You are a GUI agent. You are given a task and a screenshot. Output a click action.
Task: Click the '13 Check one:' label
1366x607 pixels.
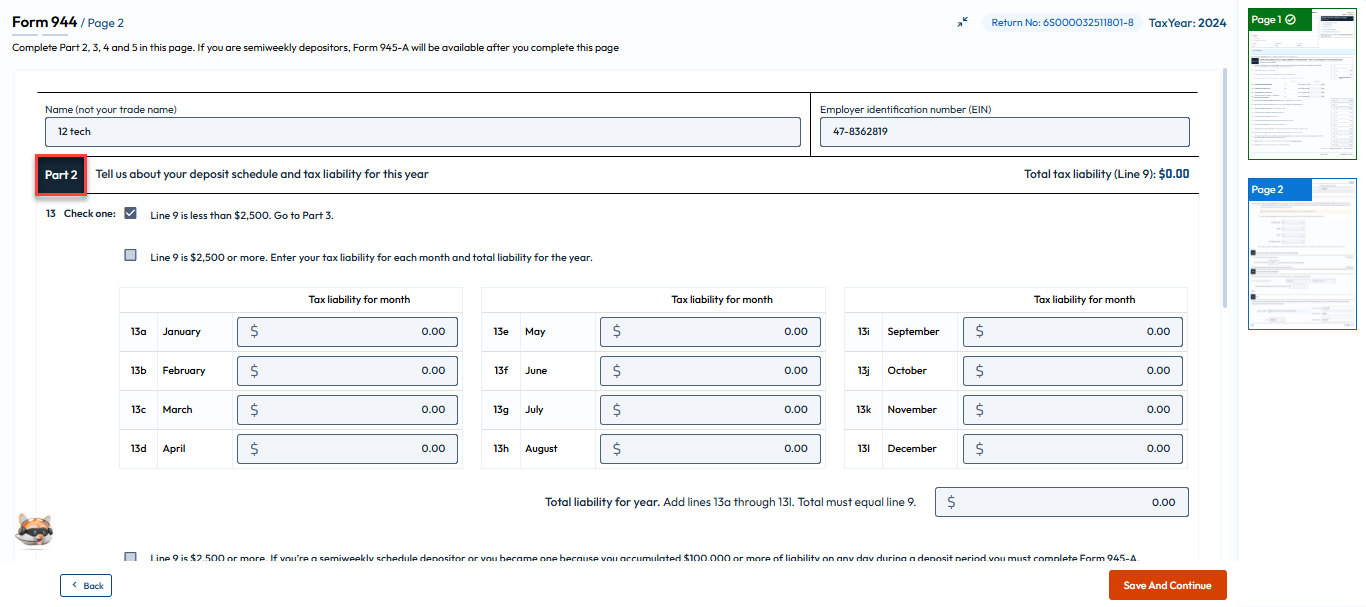coord(80,214)
